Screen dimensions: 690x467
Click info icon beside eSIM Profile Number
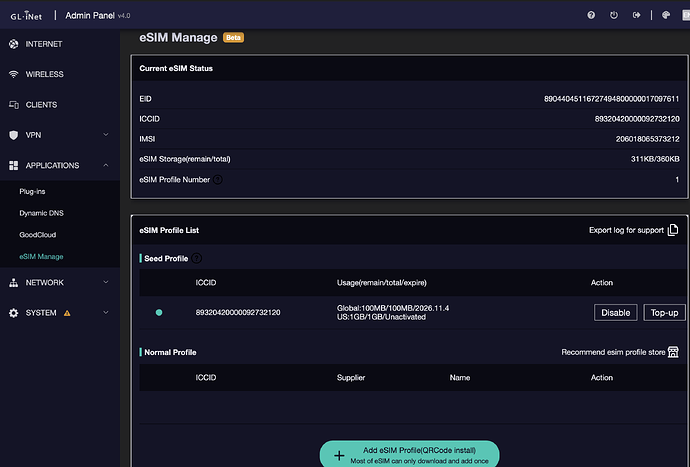[x=218, y=180]
